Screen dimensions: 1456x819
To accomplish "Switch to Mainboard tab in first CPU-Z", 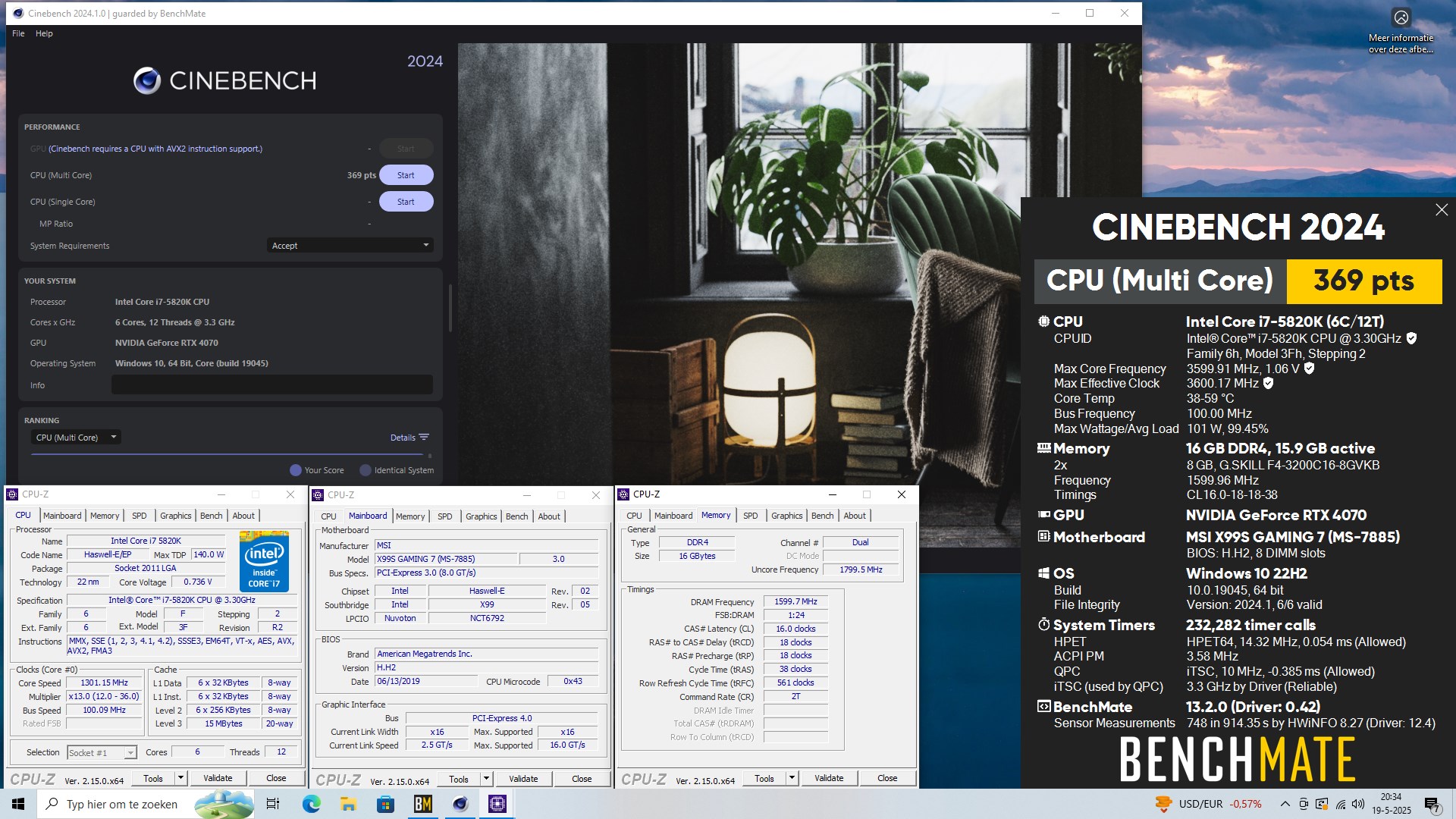I will pos(62,516).
